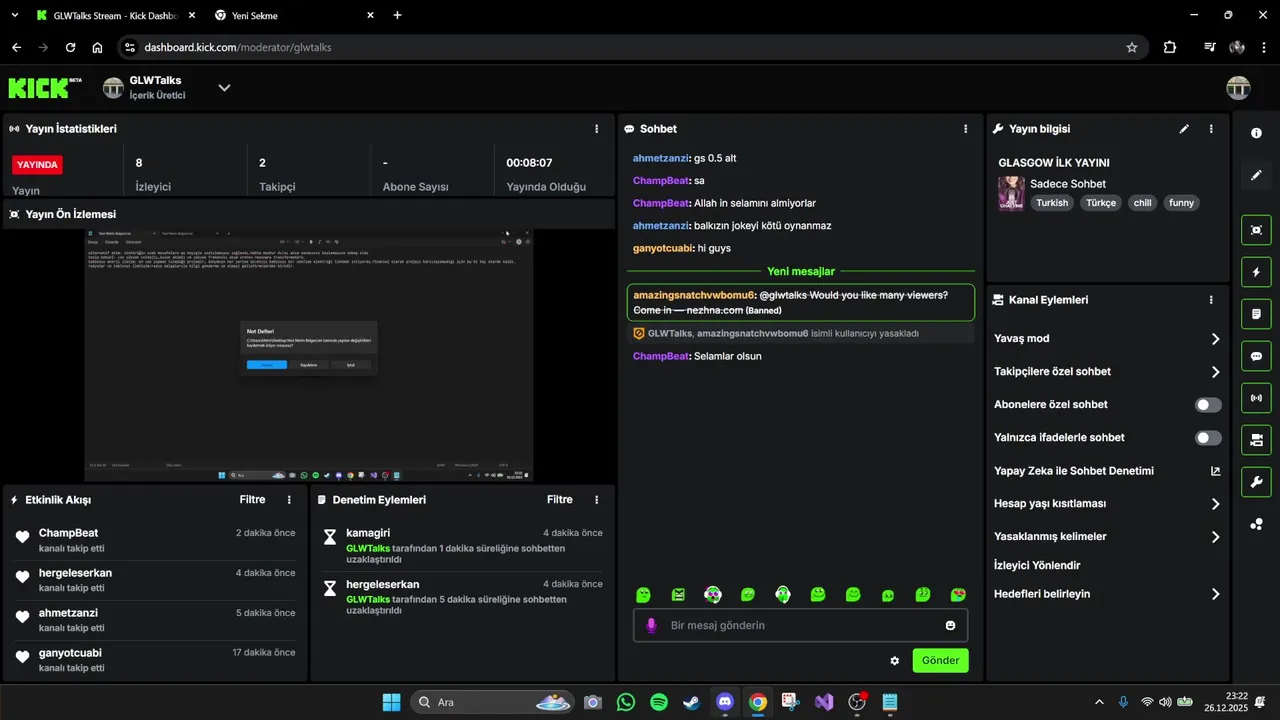
Task: Open three-dot menu of Etkinlik Akışı panel
Action: point(290,499)
